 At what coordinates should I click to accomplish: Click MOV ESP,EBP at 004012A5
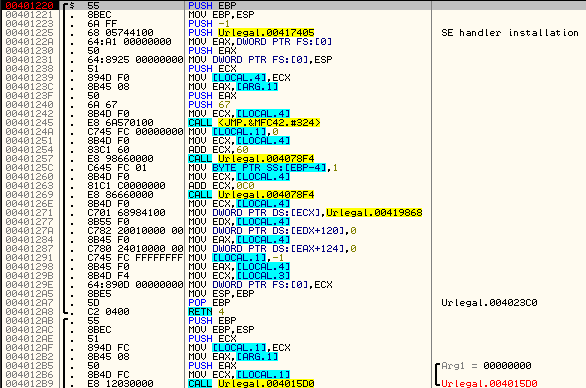tap(221, 293)
